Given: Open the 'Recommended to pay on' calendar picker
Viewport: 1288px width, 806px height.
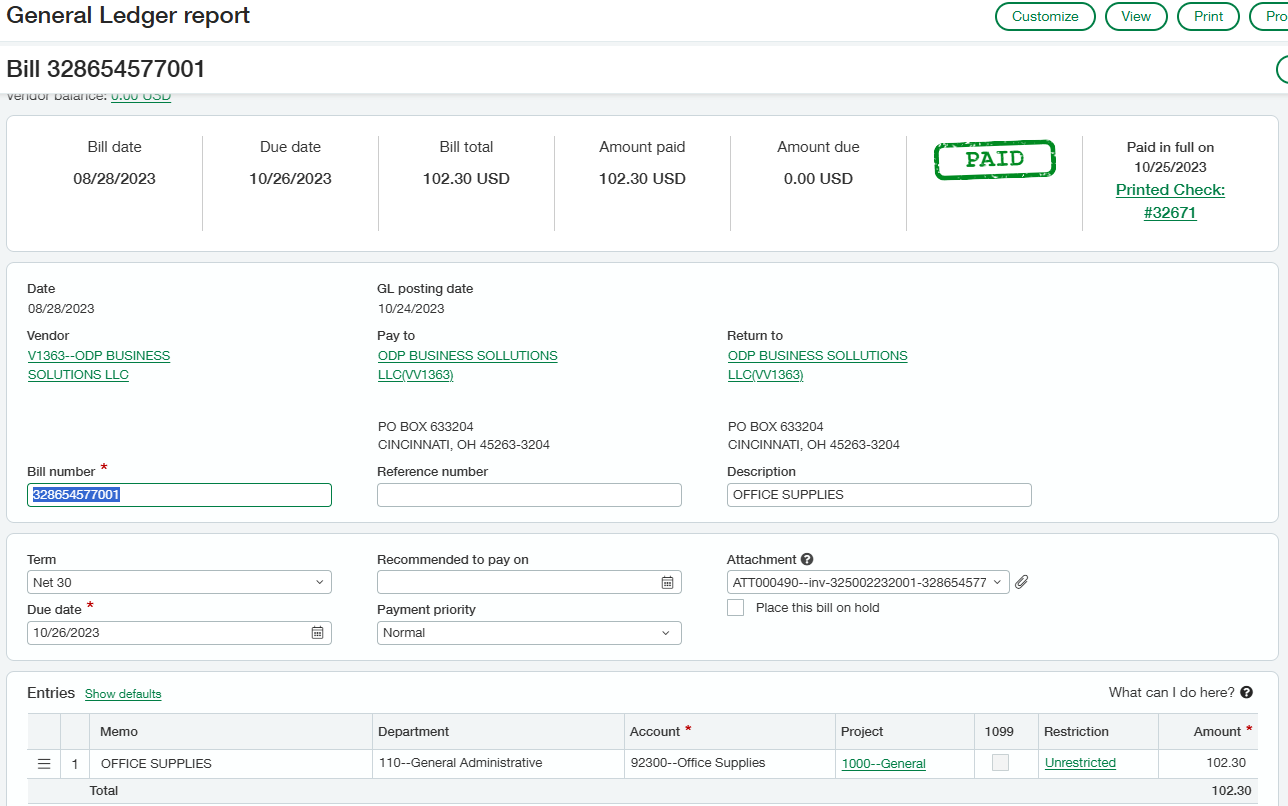Looking at the screenshot, I should [x=668, y=581].
